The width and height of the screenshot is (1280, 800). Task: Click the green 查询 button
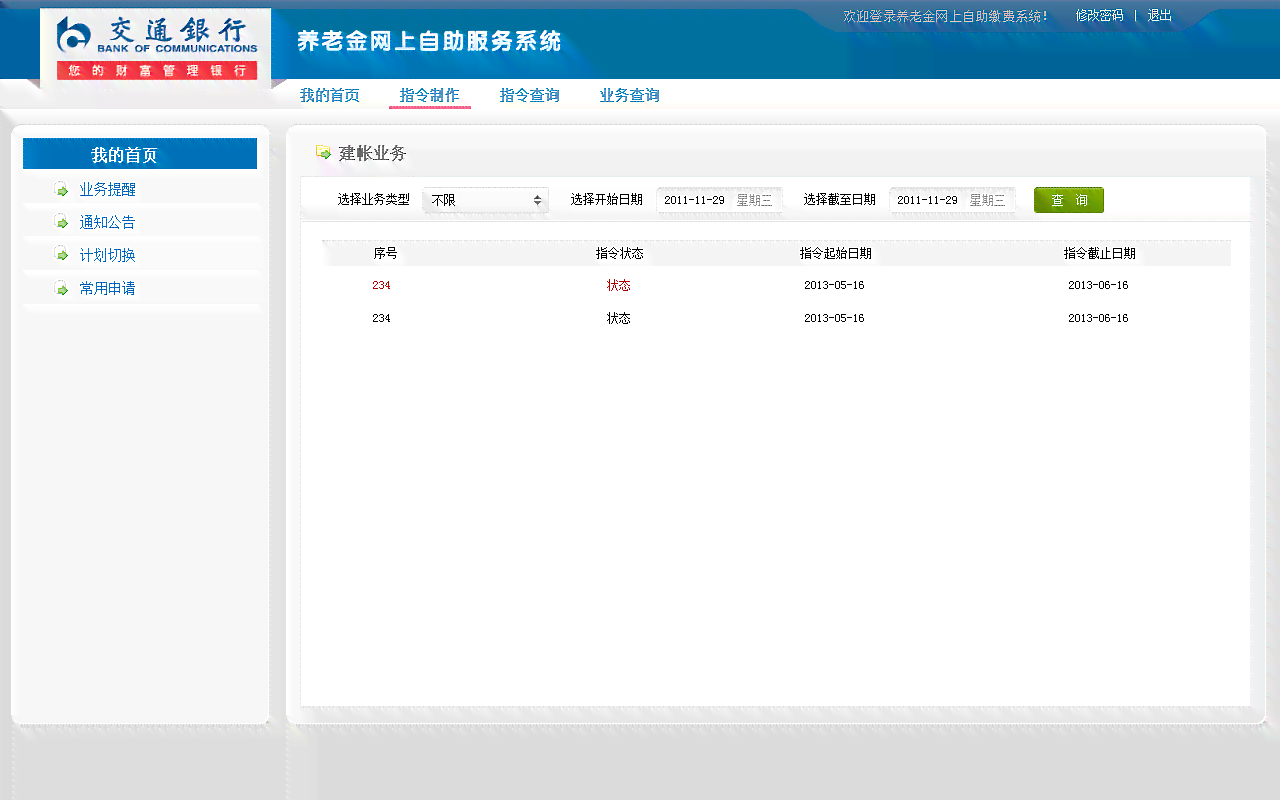click(x=1069, y=200)
